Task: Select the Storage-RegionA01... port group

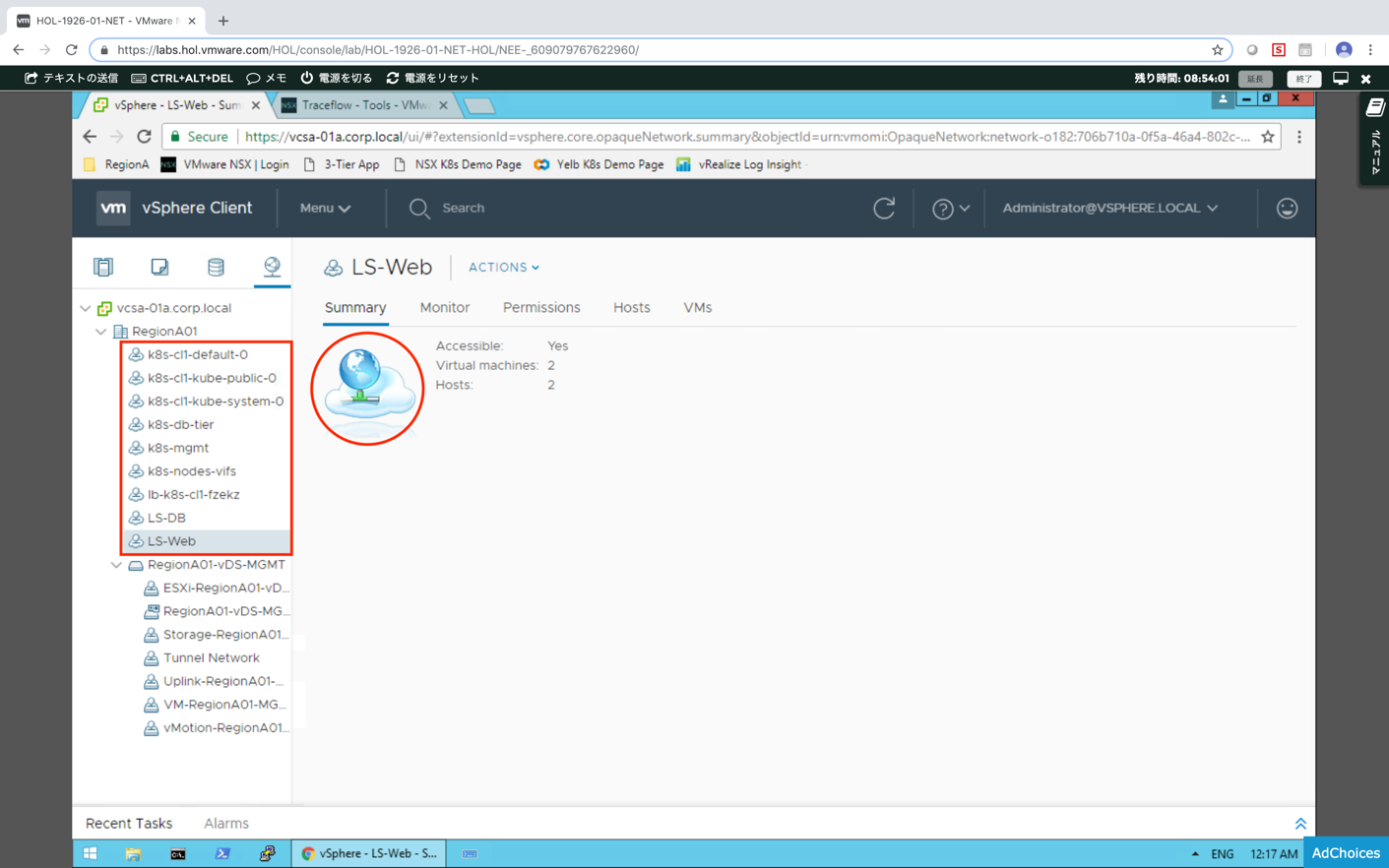Action: coord(225,635)
